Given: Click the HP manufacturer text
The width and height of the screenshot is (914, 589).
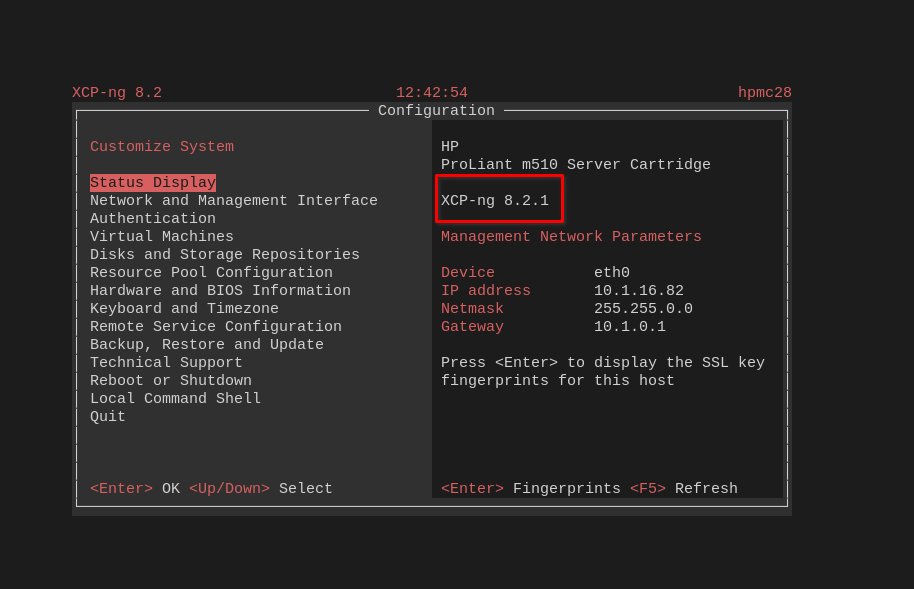Looking at the screenshot, I should 449,146.
